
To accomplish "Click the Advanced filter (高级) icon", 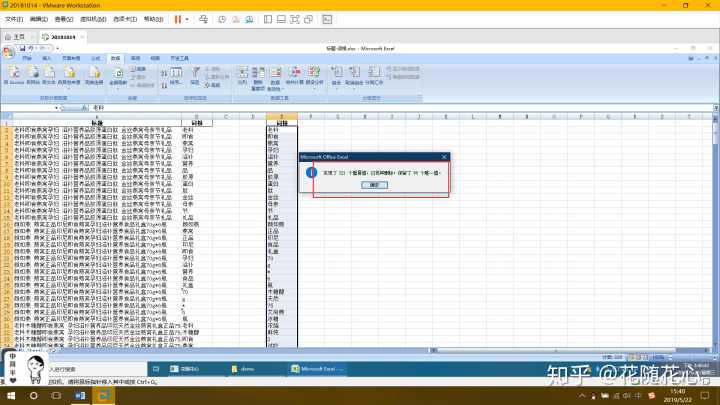I will click(213, 85).
